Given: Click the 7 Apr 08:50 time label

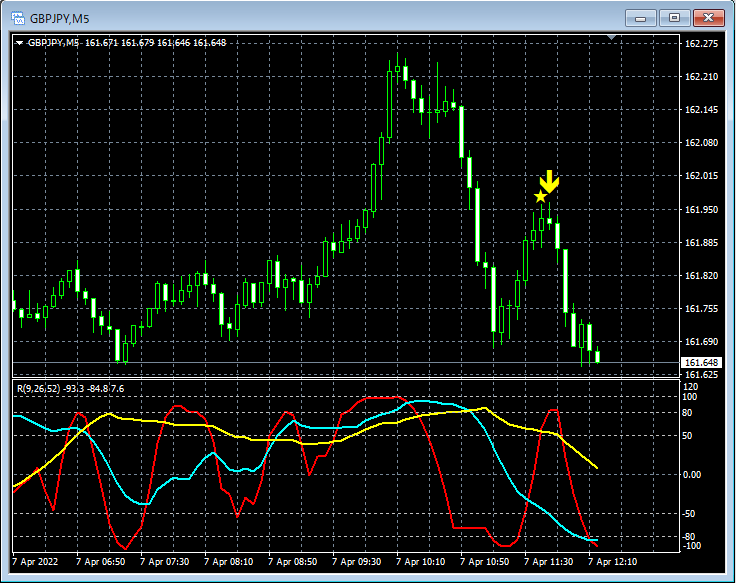Looking at the screenshot, I should click(x=292, y=562).
